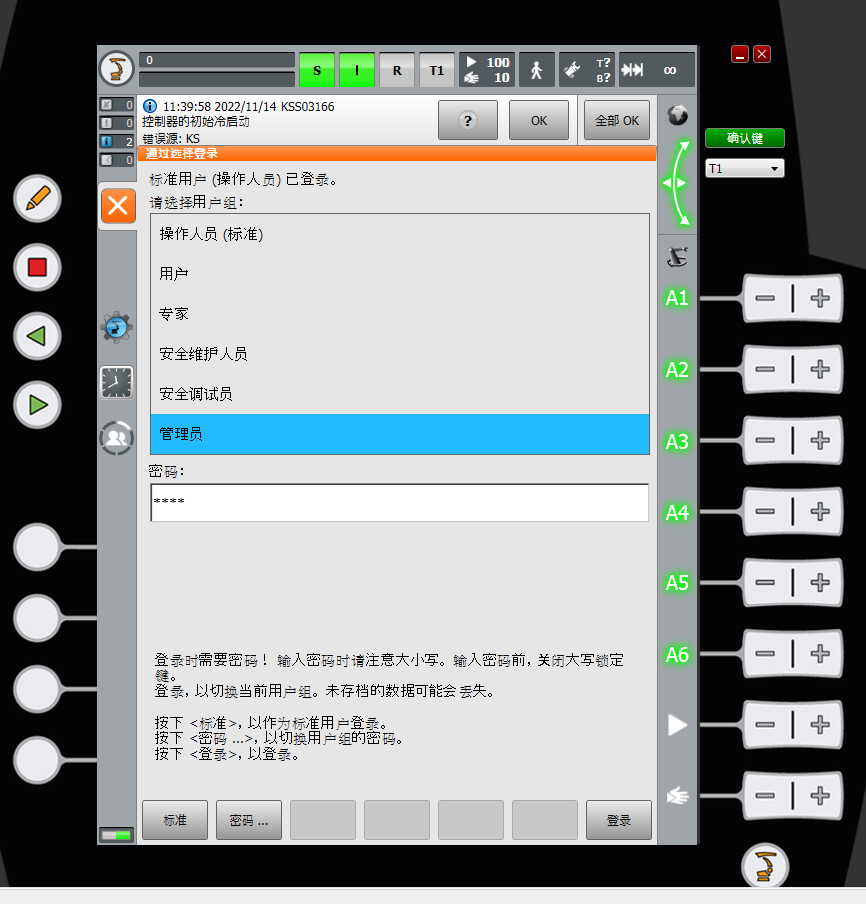
Task: Click the 密码 password input field
Action: (x=399, y=502)
